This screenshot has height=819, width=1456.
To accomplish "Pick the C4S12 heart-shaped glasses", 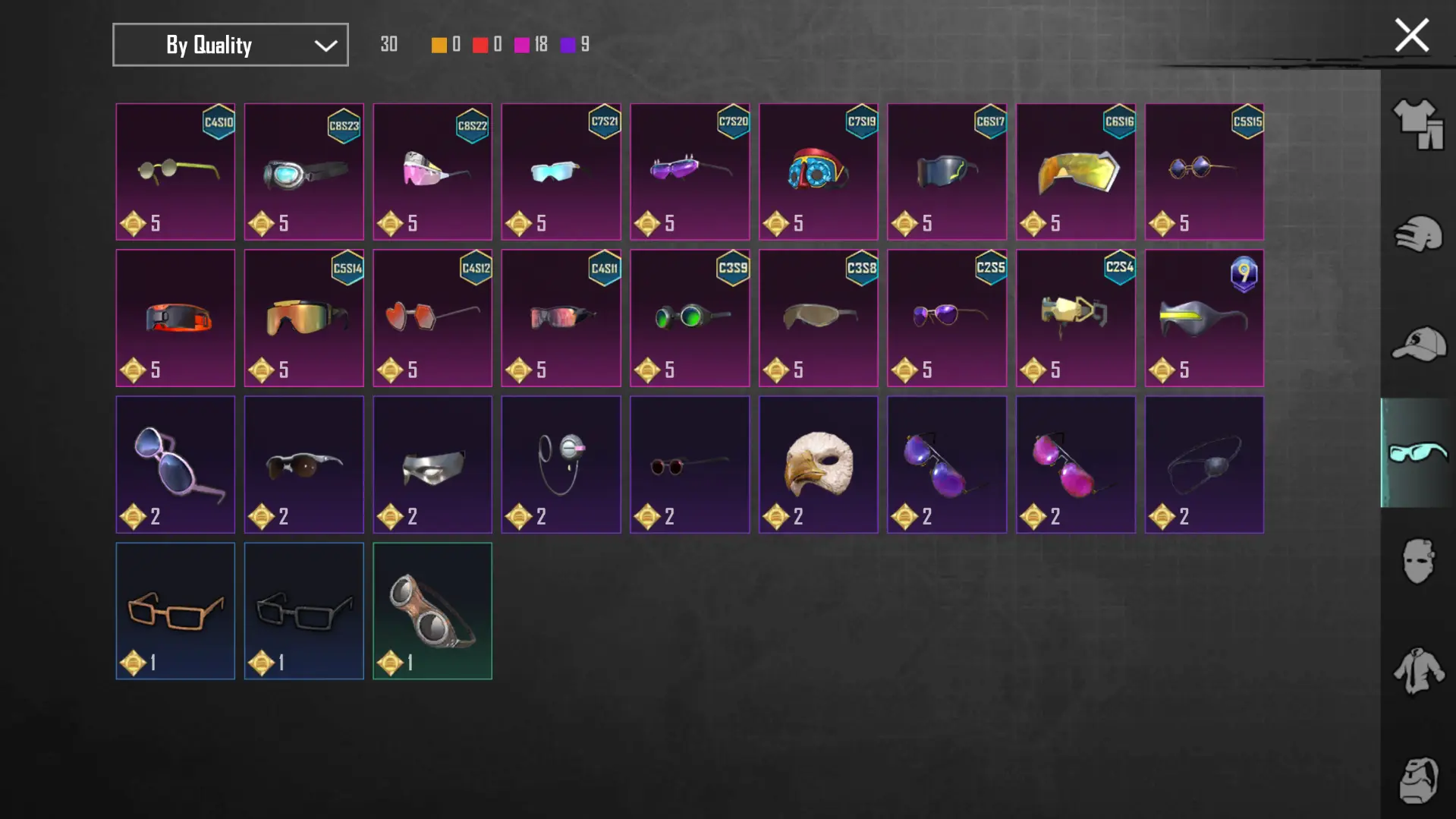I will [x=432, y=318].
